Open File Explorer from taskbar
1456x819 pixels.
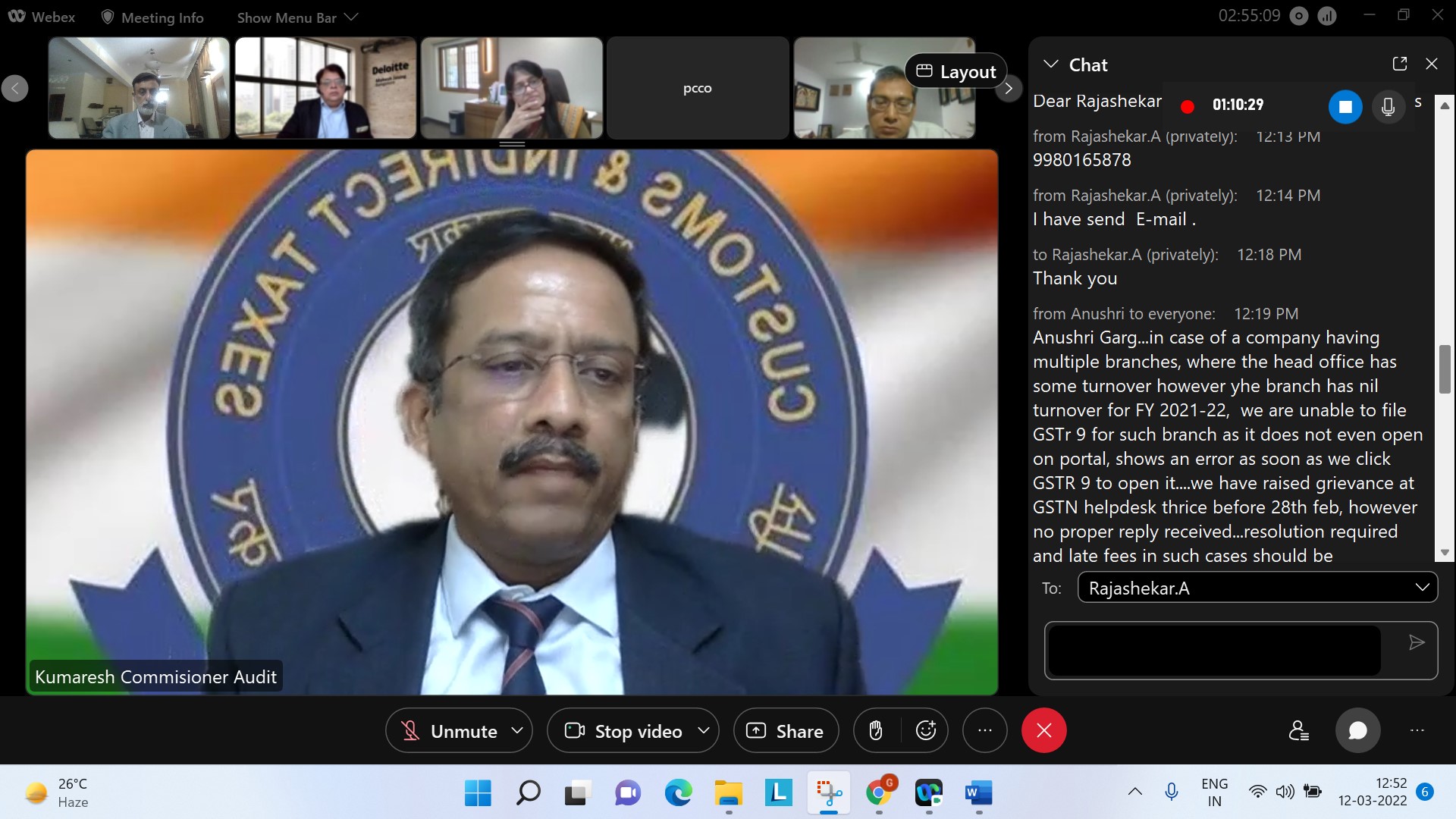point(728,793)
